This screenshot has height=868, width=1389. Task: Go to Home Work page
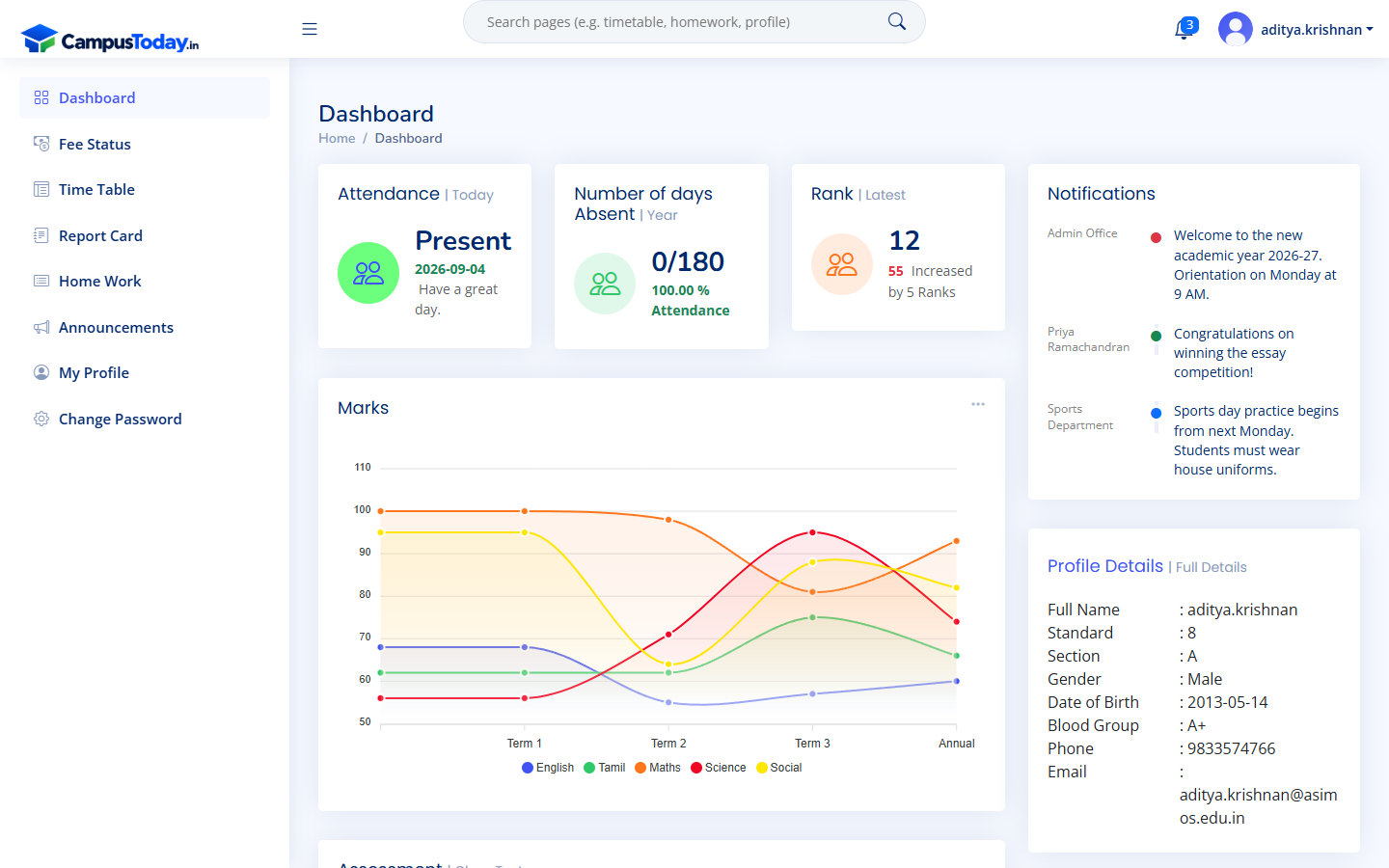click(x=145, y=281)
